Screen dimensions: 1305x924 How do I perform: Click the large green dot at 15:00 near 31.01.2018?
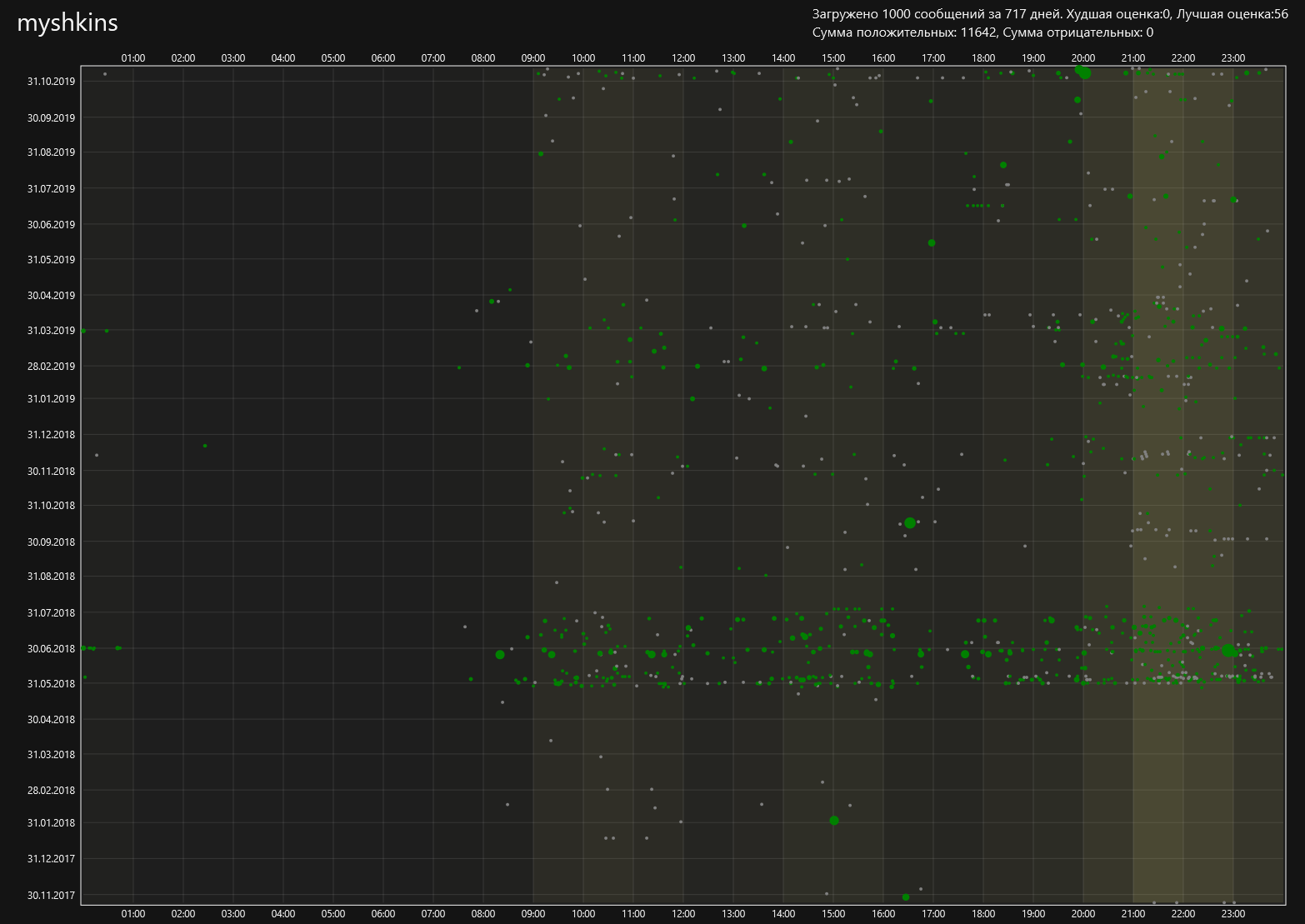(x=834, y=821)
